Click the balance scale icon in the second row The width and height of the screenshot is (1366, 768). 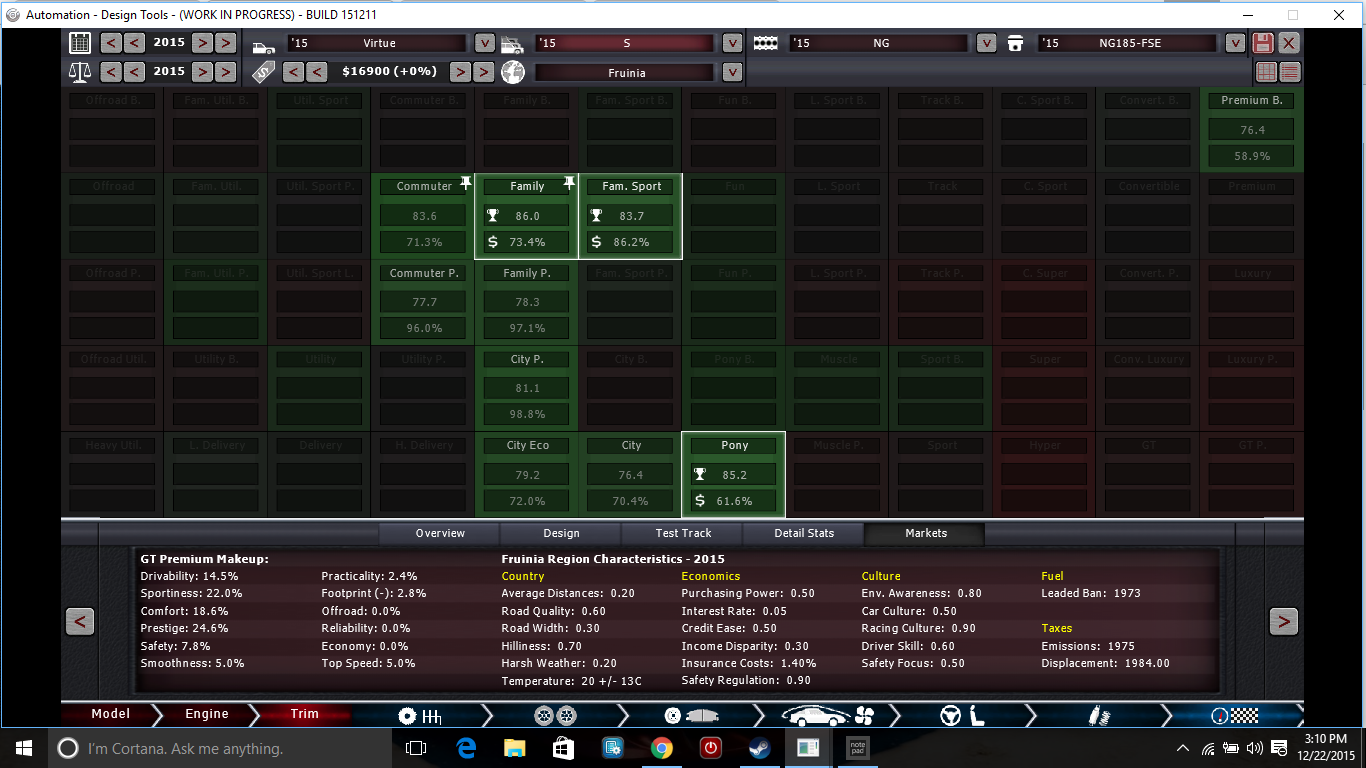click(x=80, y=72)
